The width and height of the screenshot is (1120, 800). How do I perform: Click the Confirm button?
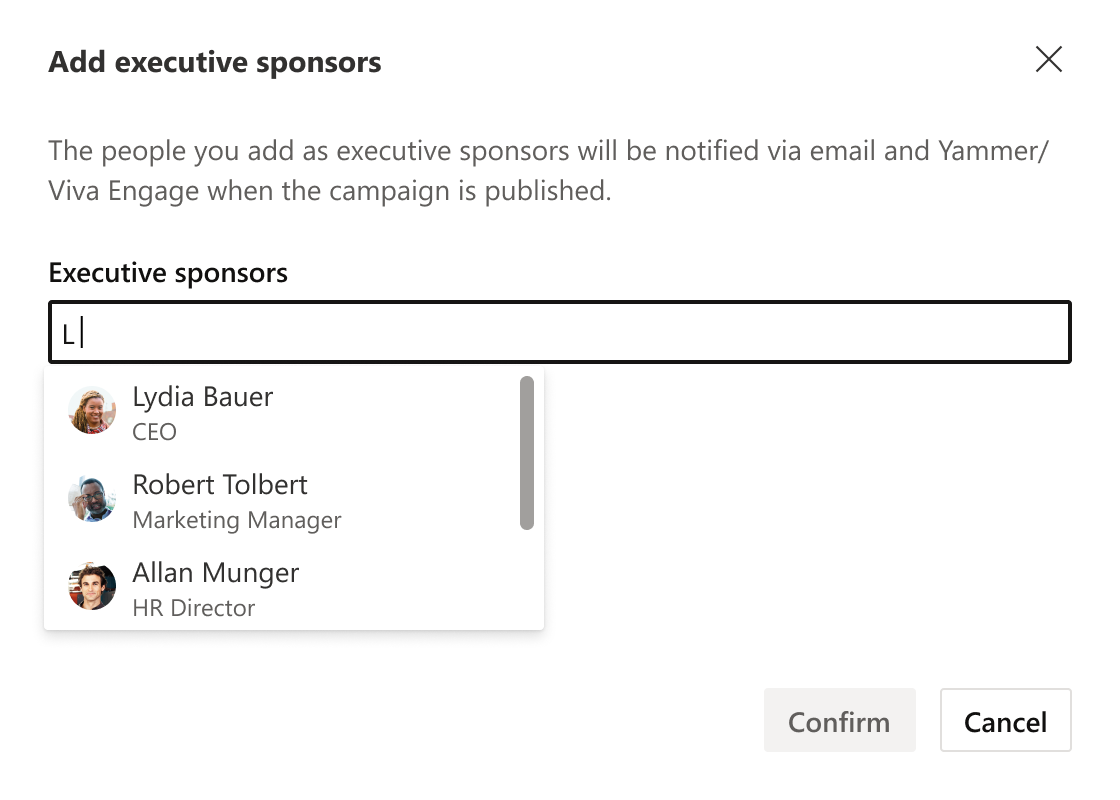[839, 720]
